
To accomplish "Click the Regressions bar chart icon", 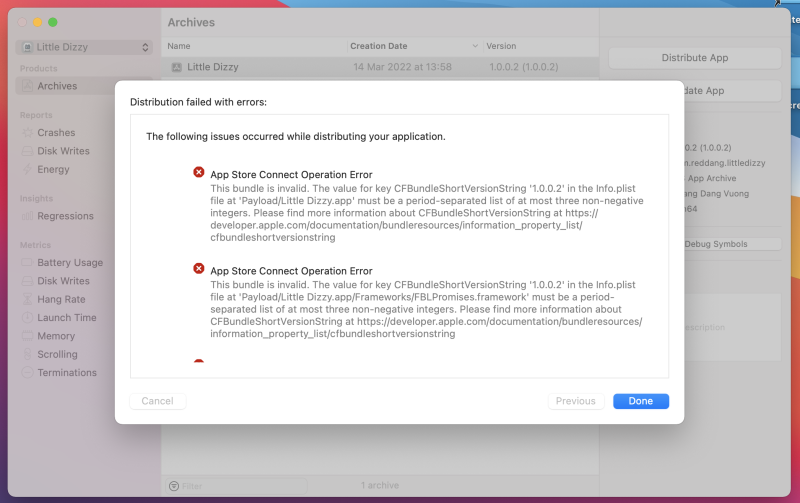I will click(x=28, y=216).
